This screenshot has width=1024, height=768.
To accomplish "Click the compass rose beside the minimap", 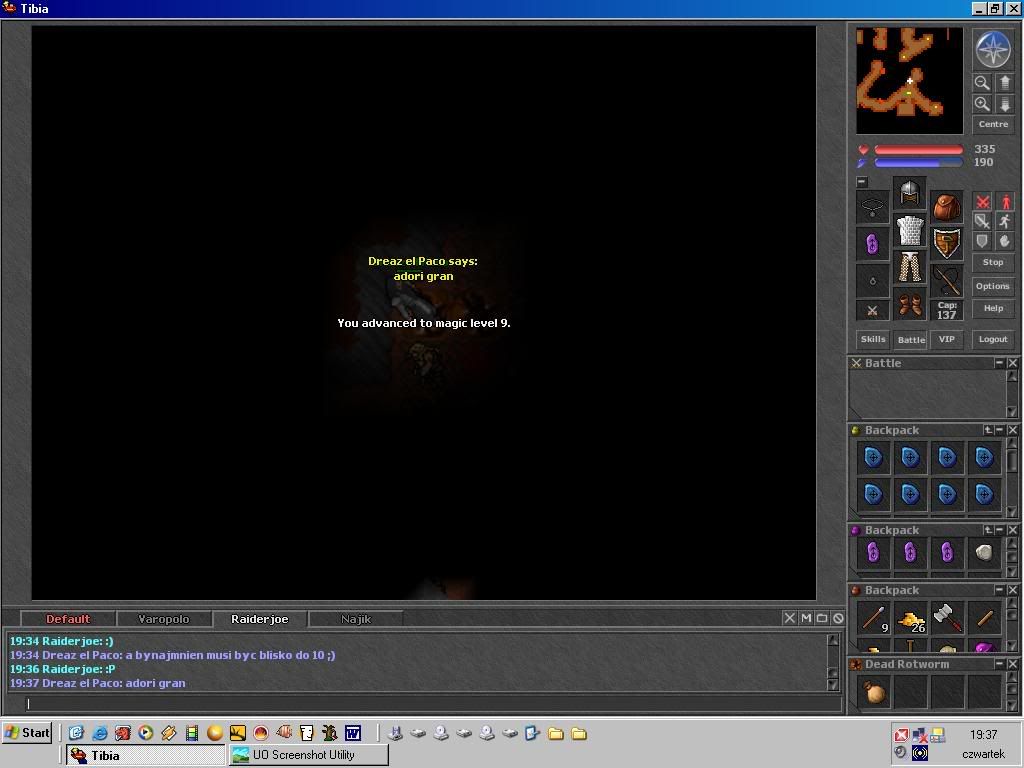I will click(993, 49).
